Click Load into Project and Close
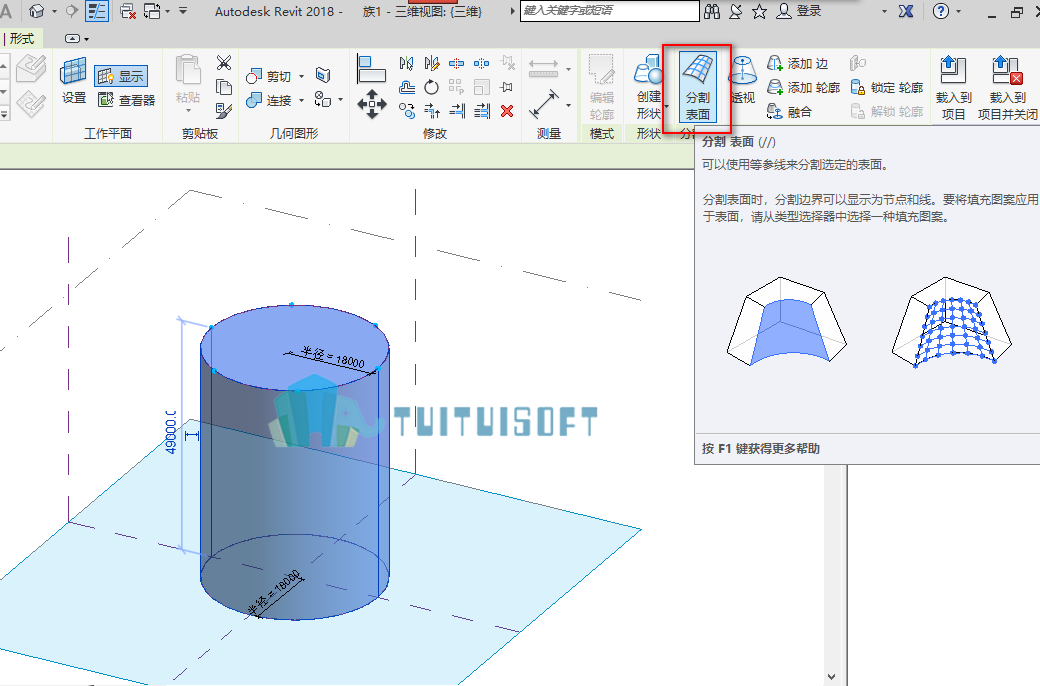The image size is (1040, 686). click(1008, 88)
